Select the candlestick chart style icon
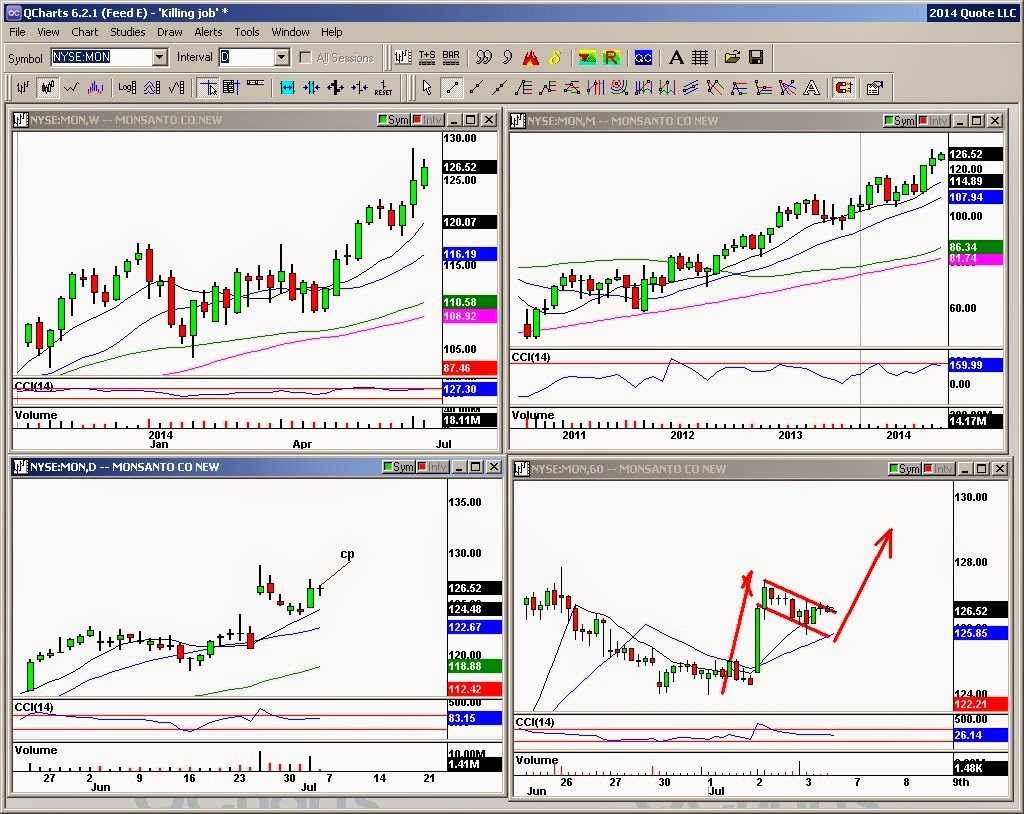The height and width of the screenshot is (814, 1024). 48,88
